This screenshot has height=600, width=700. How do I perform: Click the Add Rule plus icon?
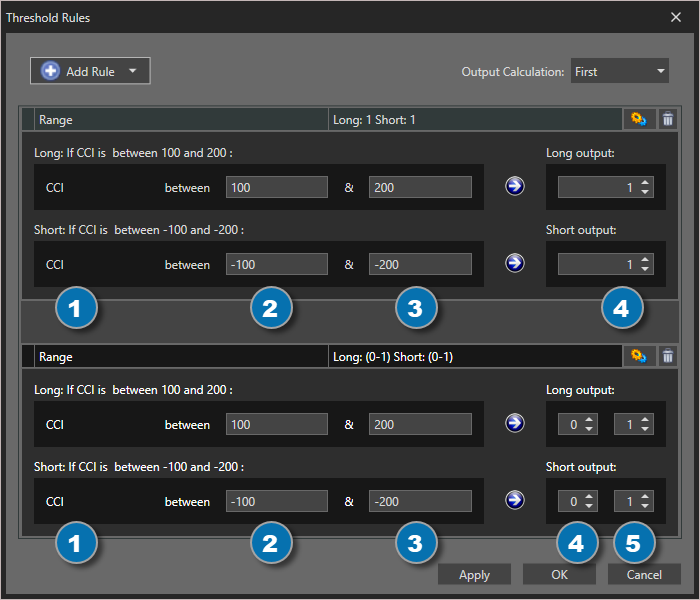(x=50, y=71)
